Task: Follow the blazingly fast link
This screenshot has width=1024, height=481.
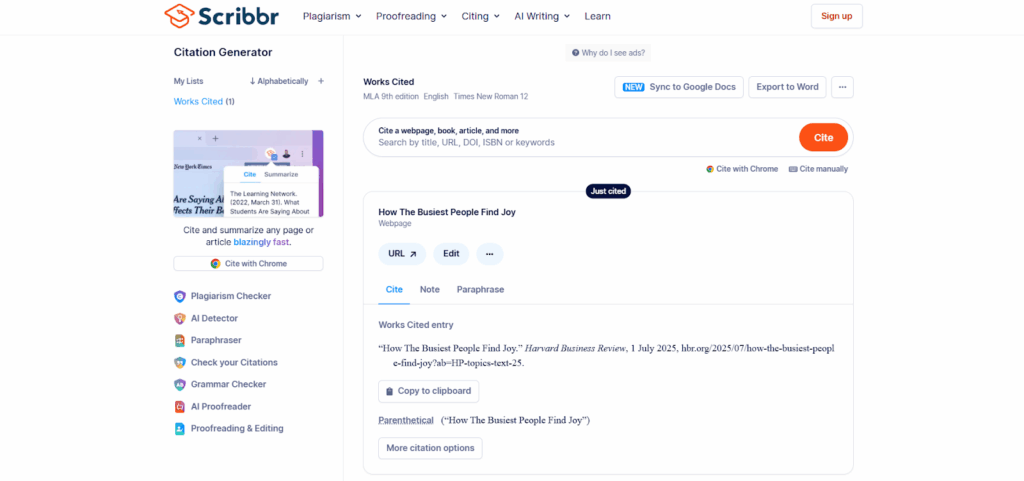Action: pos(262,242)
